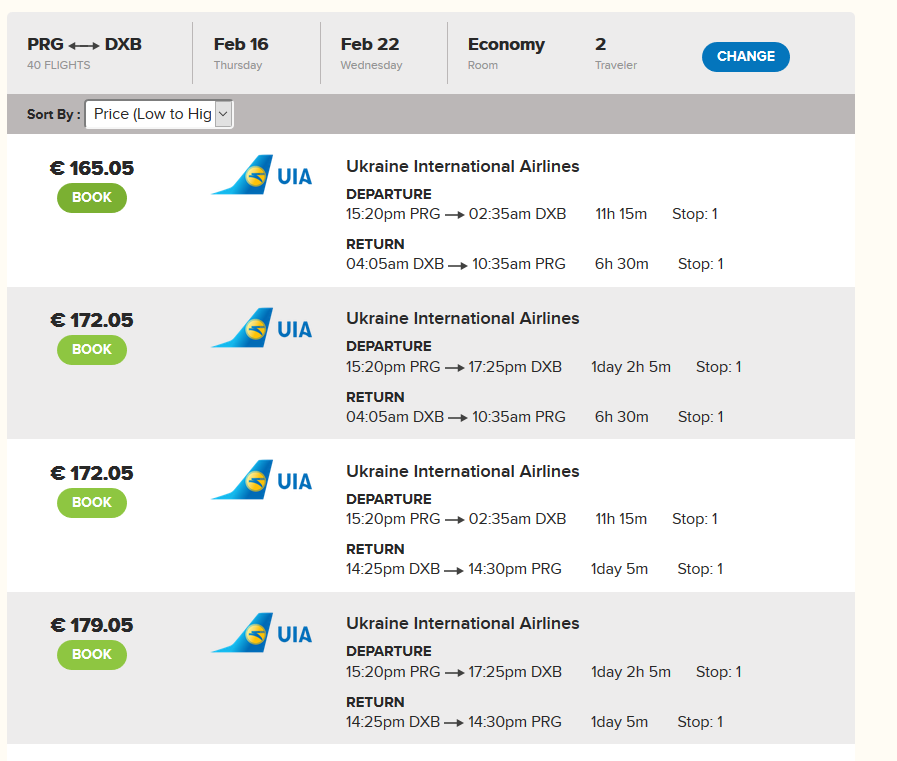Open the Sort By dropdown arrow
The image size is (897, 761).
(224, 114)
